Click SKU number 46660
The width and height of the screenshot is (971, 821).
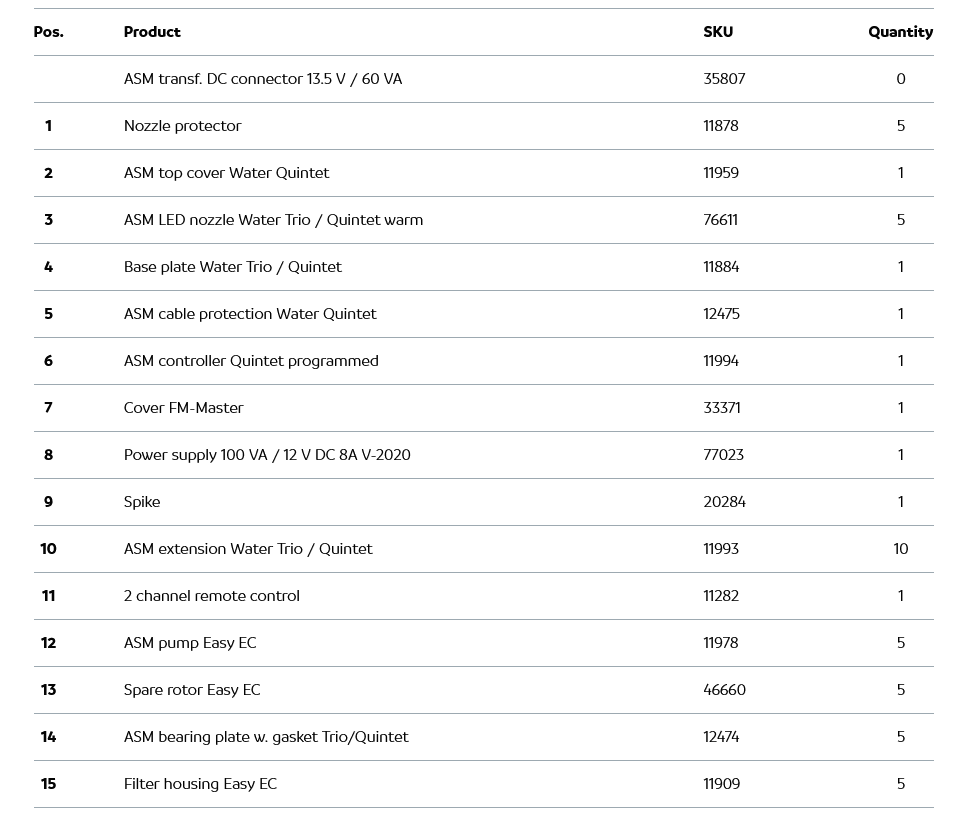724,690
